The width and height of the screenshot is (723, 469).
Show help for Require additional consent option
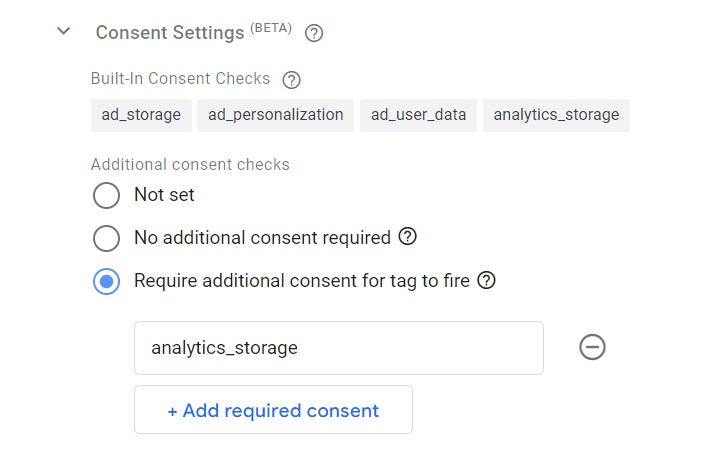tap(486, 280)
